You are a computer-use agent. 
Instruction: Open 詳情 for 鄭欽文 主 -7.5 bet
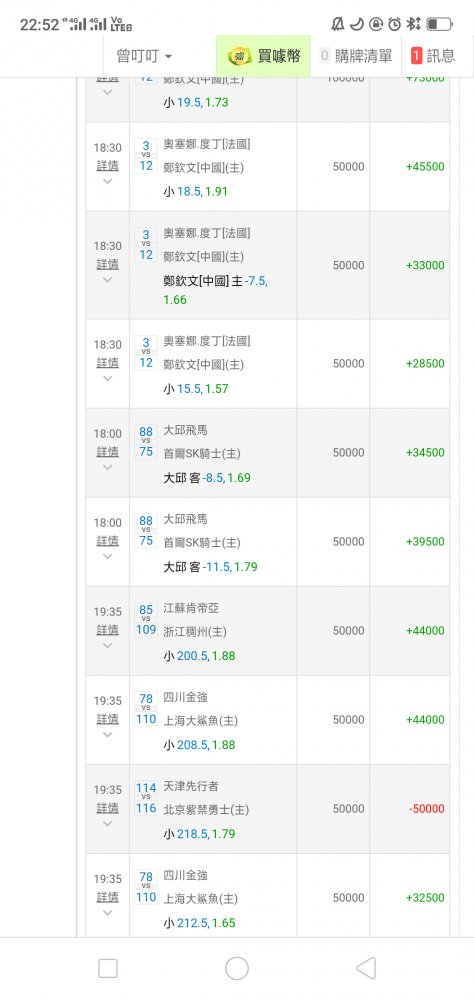(107, 263)
